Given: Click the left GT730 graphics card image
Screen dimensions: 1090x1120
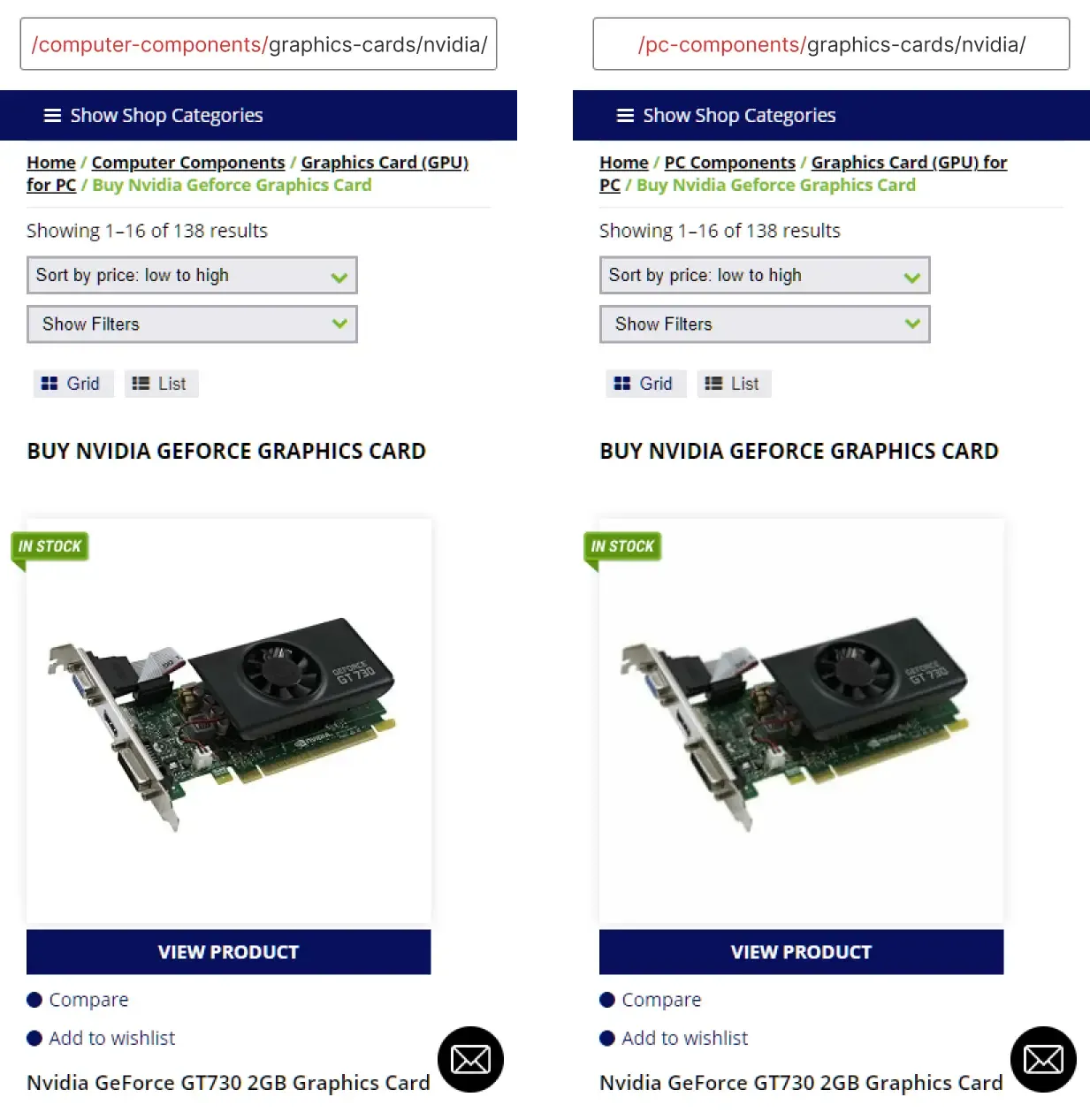Looking at the screenshot, I should pyautogui.click(x=229, y=721).
